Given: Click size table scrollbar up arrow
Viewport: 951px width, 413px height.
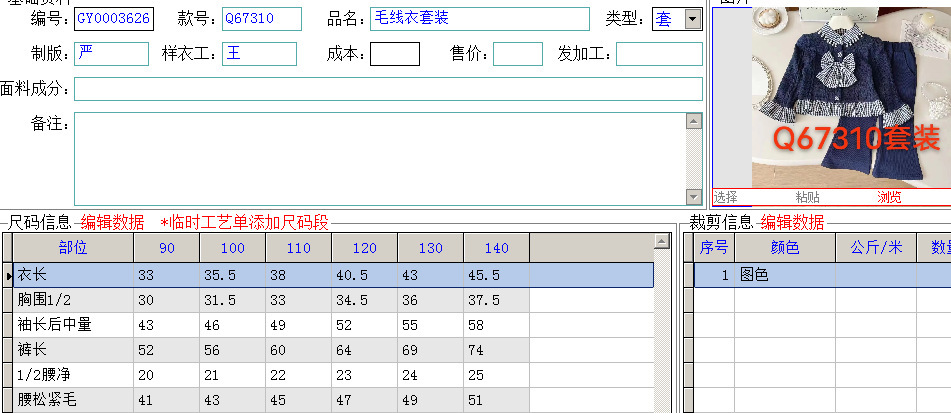Looking at the screenshot, I should (662, 242).
